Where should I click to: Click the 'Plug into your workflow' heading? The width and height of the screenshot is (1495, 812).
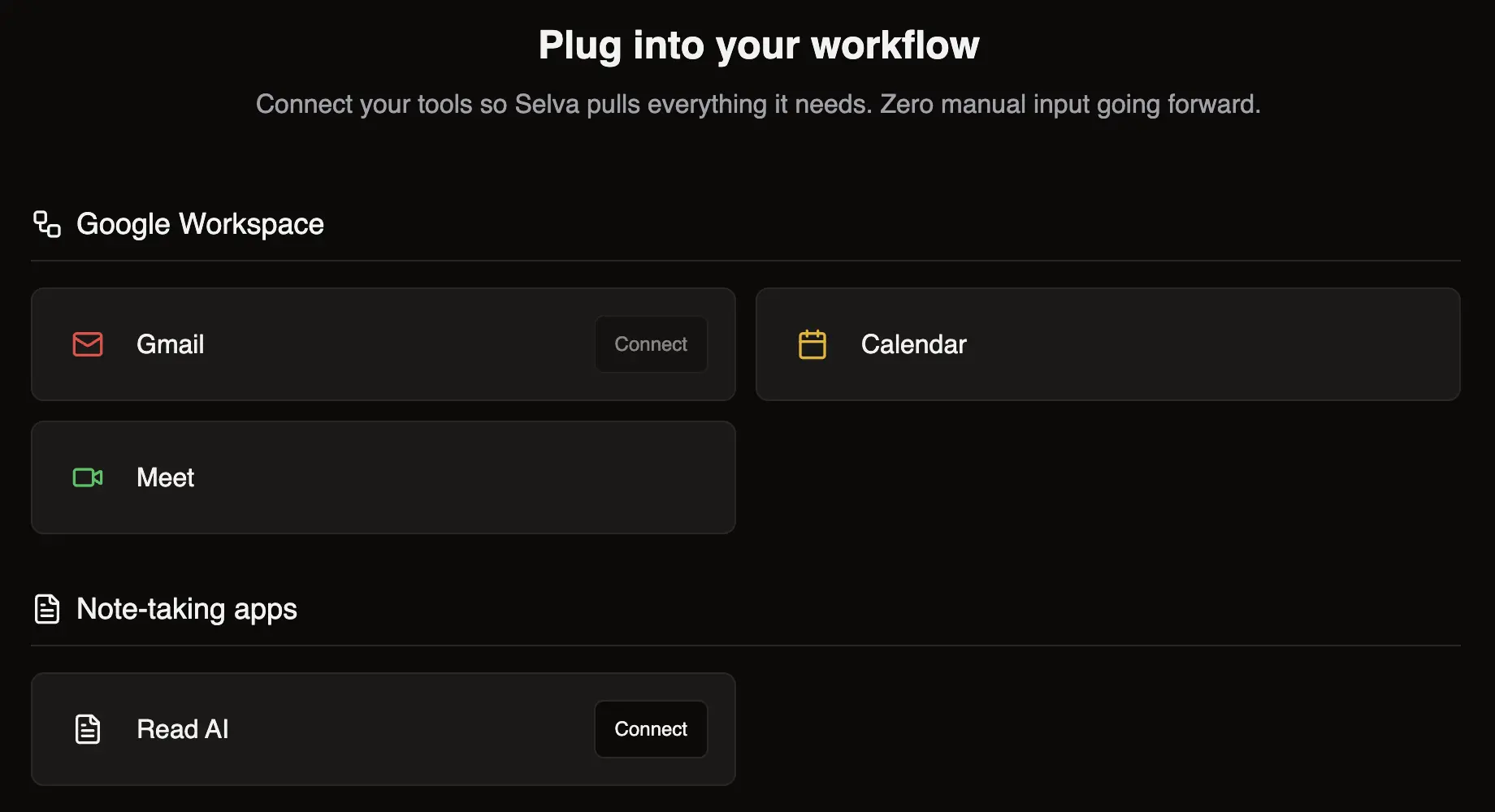tap(757, 45)
